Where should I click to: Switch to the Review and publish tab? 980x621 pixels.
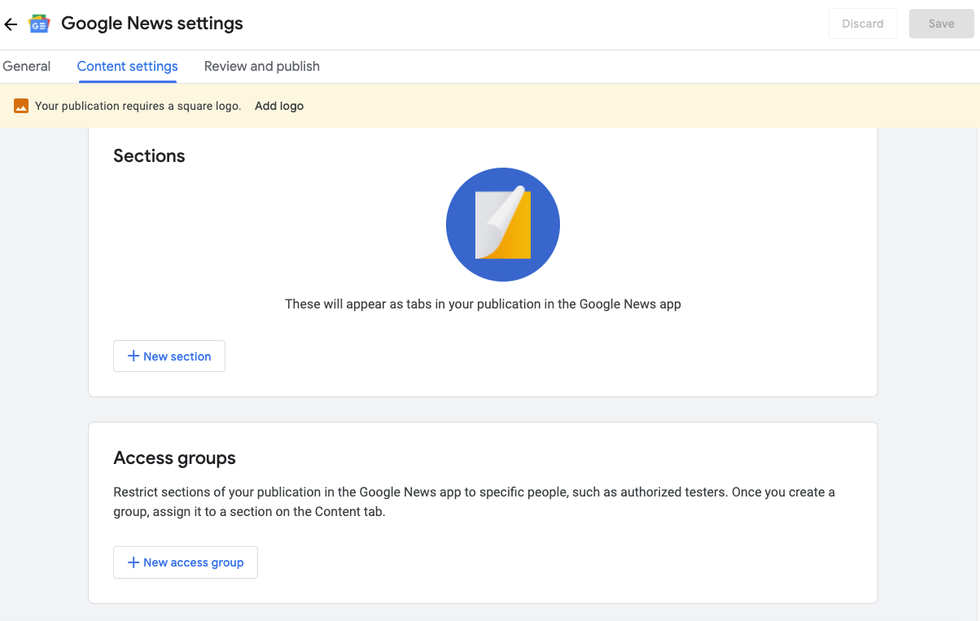pos(262,67)
